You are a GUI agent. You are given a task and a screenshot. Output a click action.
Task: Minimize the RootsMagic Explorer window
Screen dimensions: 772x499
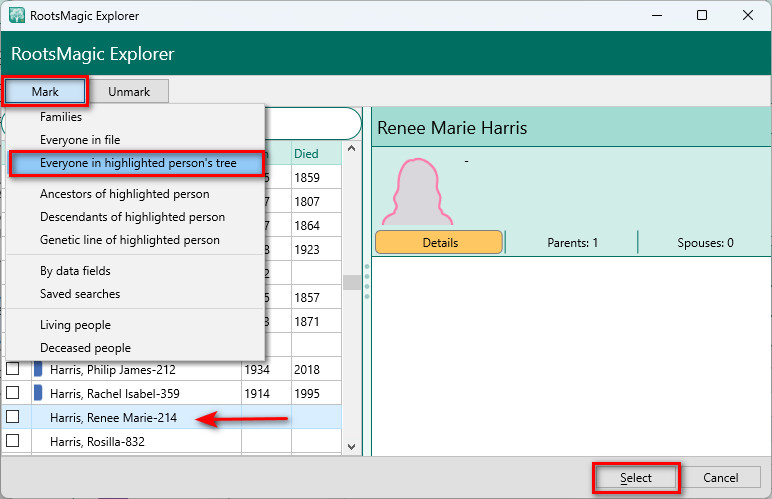[x=657, y=15]
